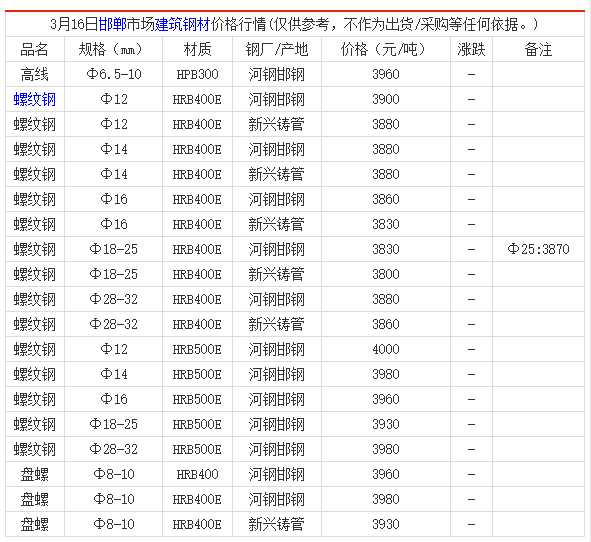The width and height of the screenshot is (591, 542).
Task: Open the blue 螺纹钢 link
Action: tap(35, 100)
